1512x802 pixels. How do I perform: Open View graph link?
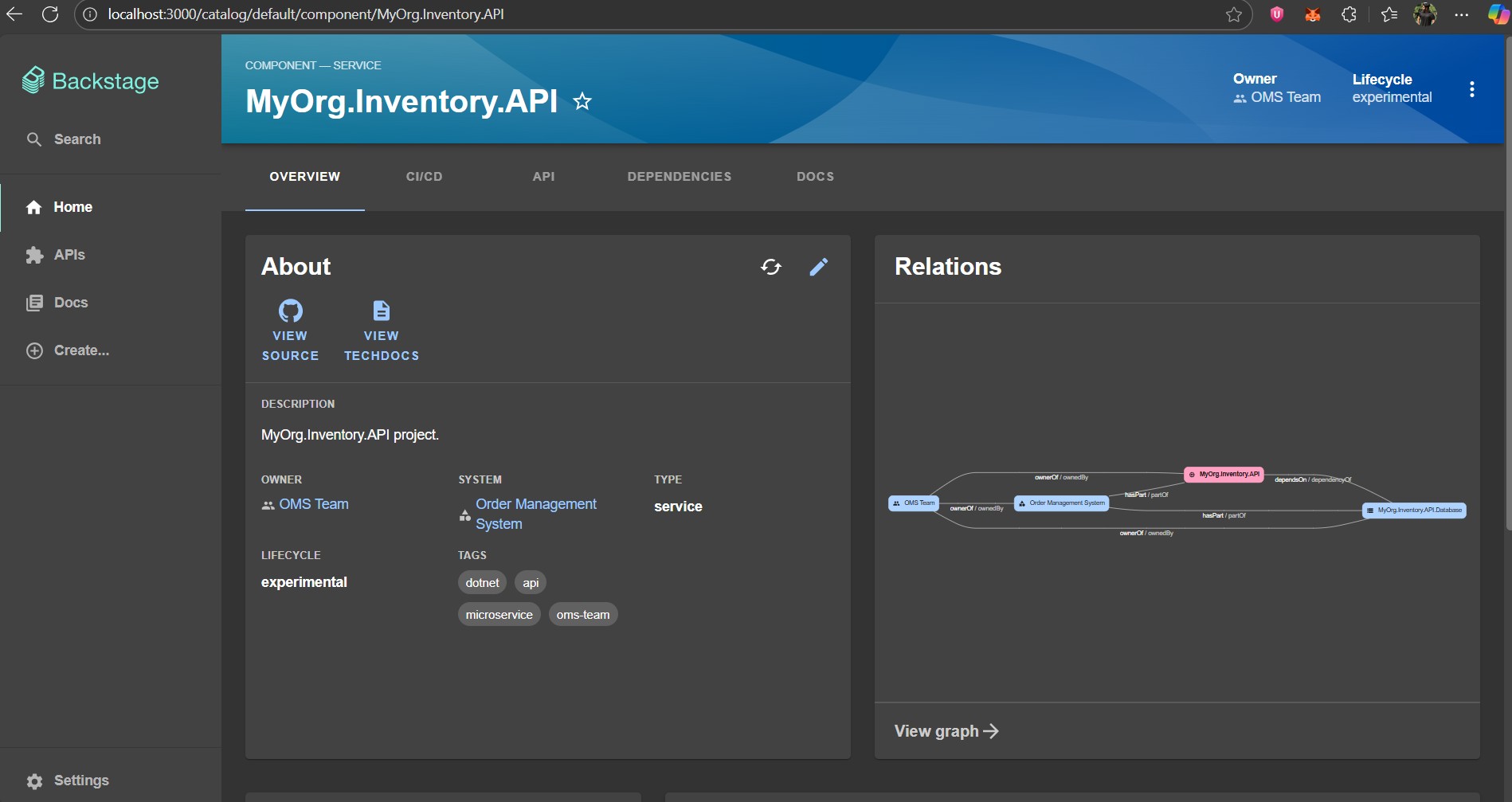tap(946, 731)
